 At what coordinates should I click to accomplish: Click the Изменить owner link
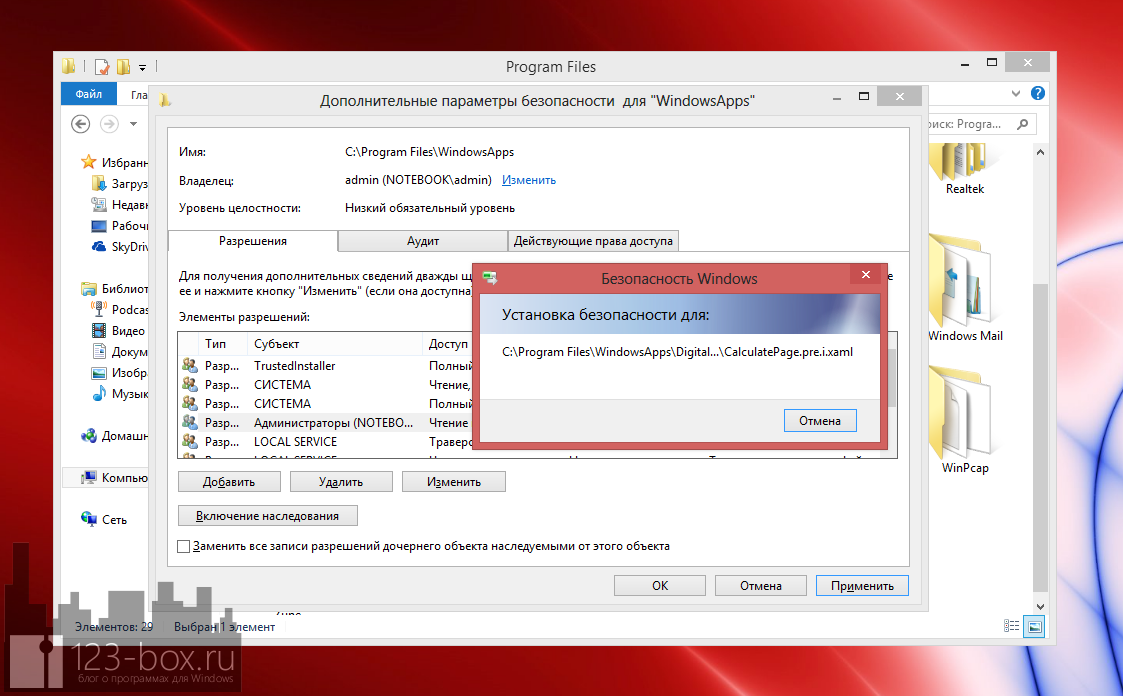(x=528, y=180)
